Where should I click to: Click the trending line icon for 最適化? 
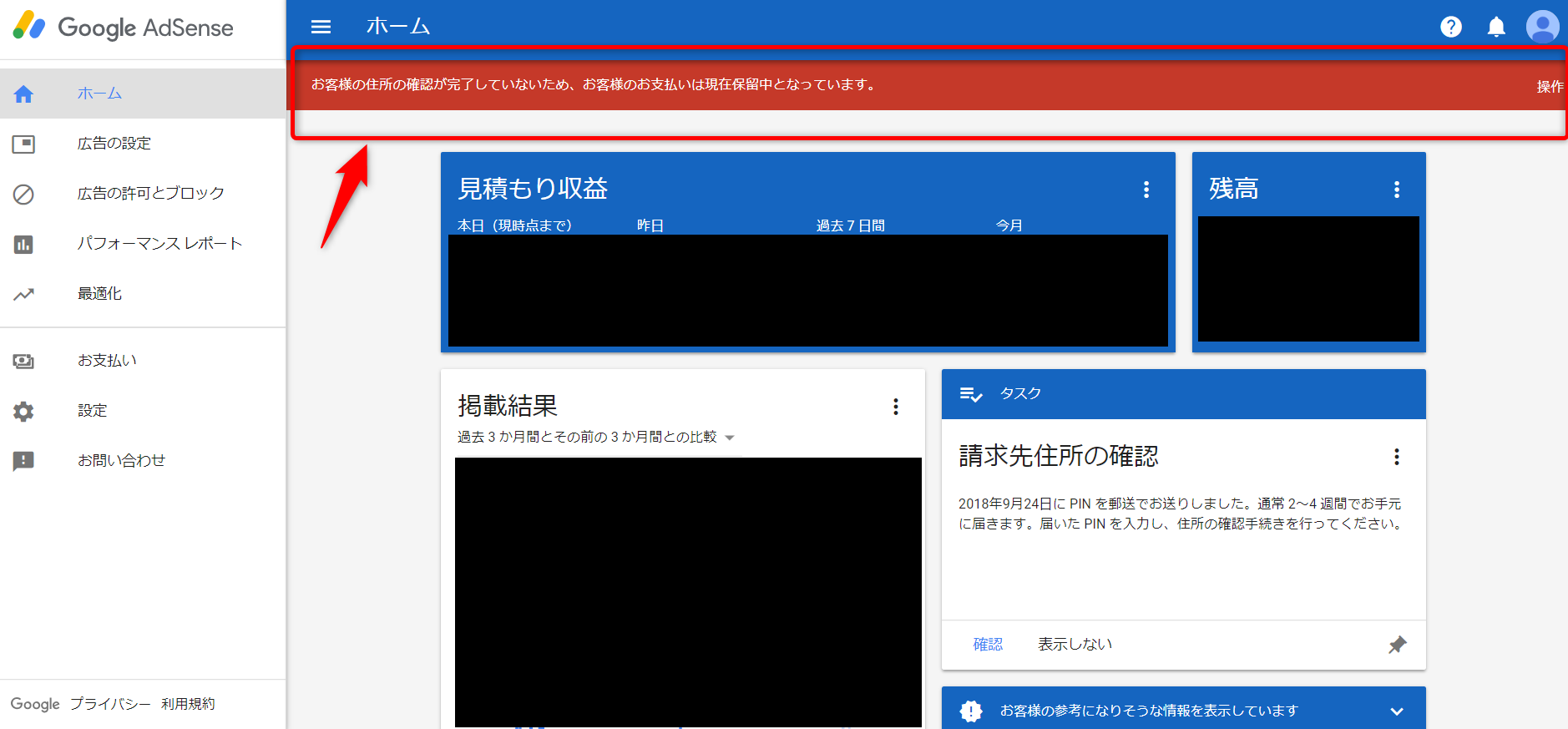click(x=23, y=294)
